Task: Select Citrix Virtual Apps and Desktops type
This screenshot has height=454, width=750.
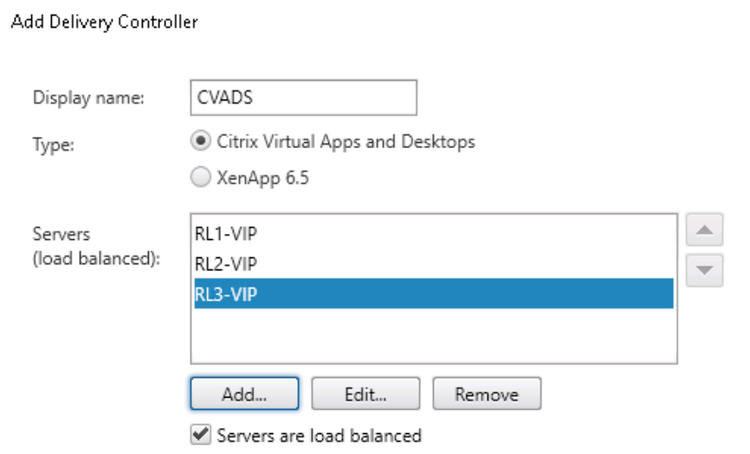Action: click(200, 142)
